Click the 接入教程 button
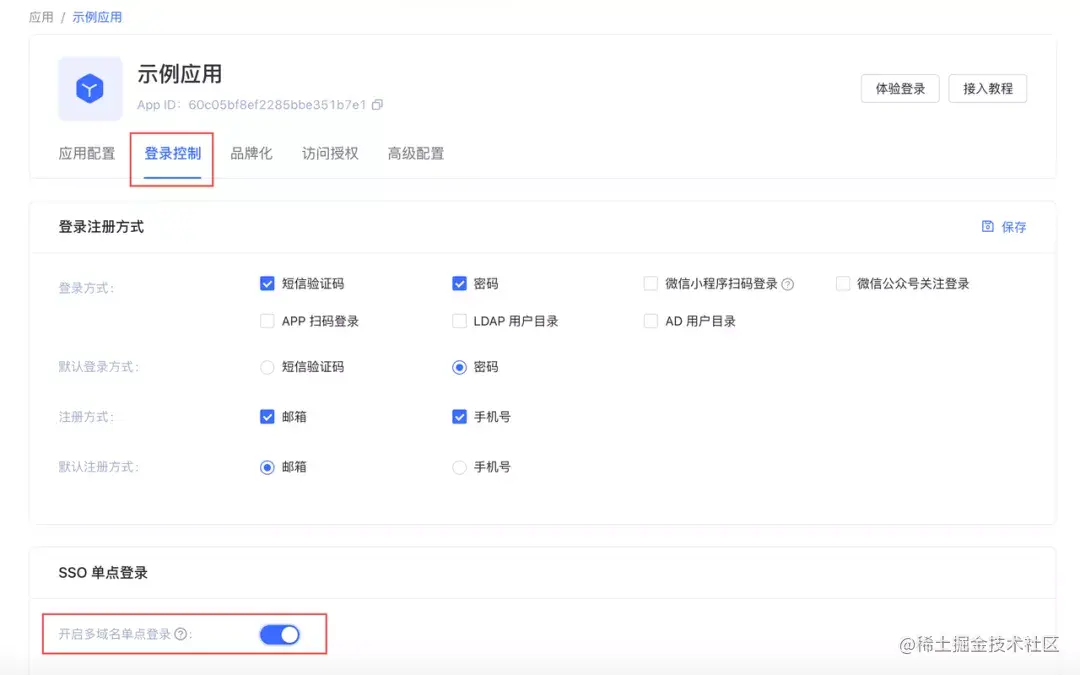The image size is (1080, 675). coord(988,89)
